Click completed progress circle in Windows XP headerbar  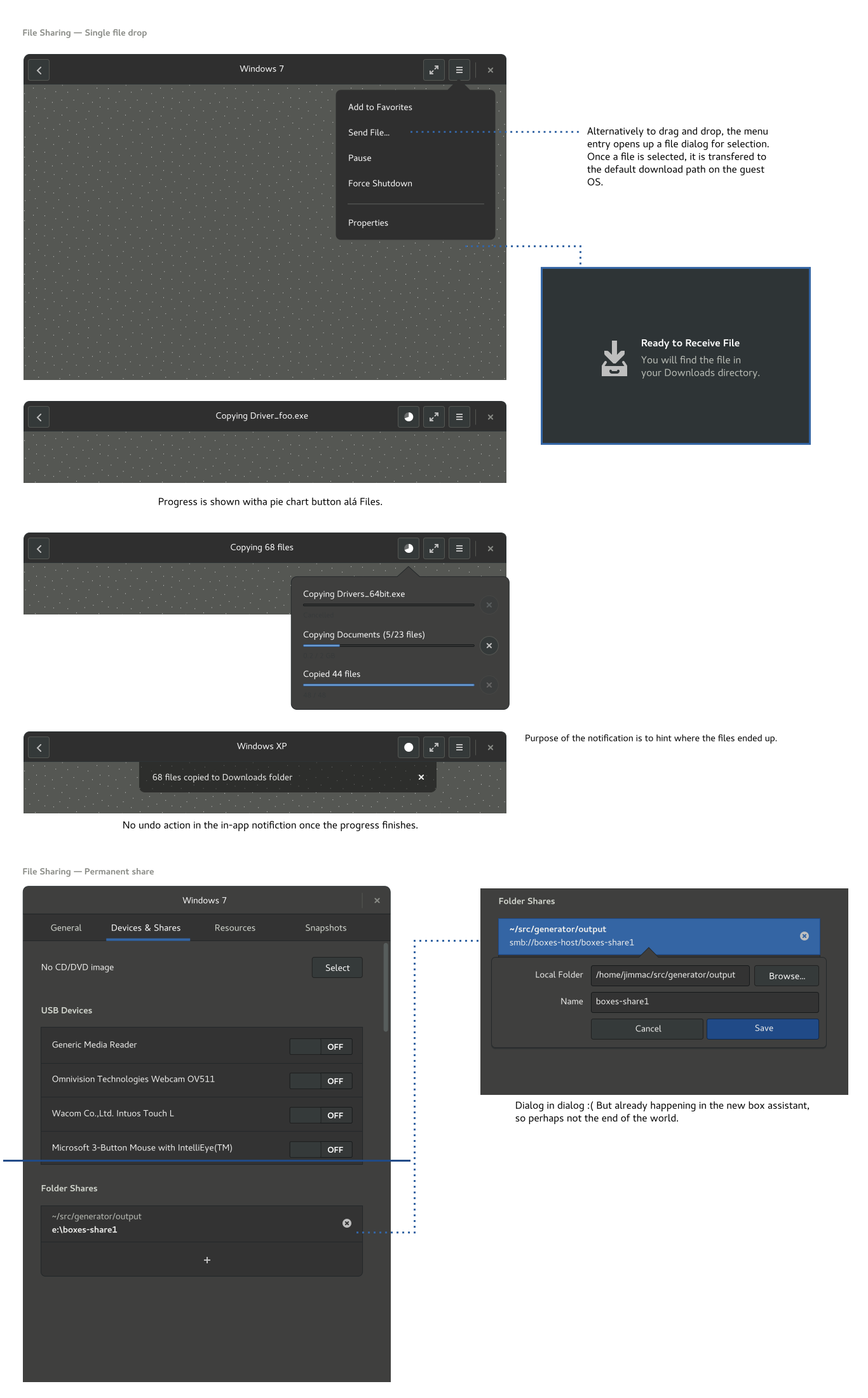coord(409,747)
